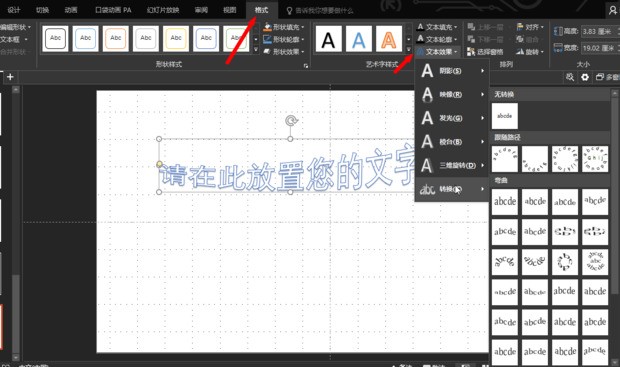
Task: Open the 设计 ribbon tab
Action: 14,10
